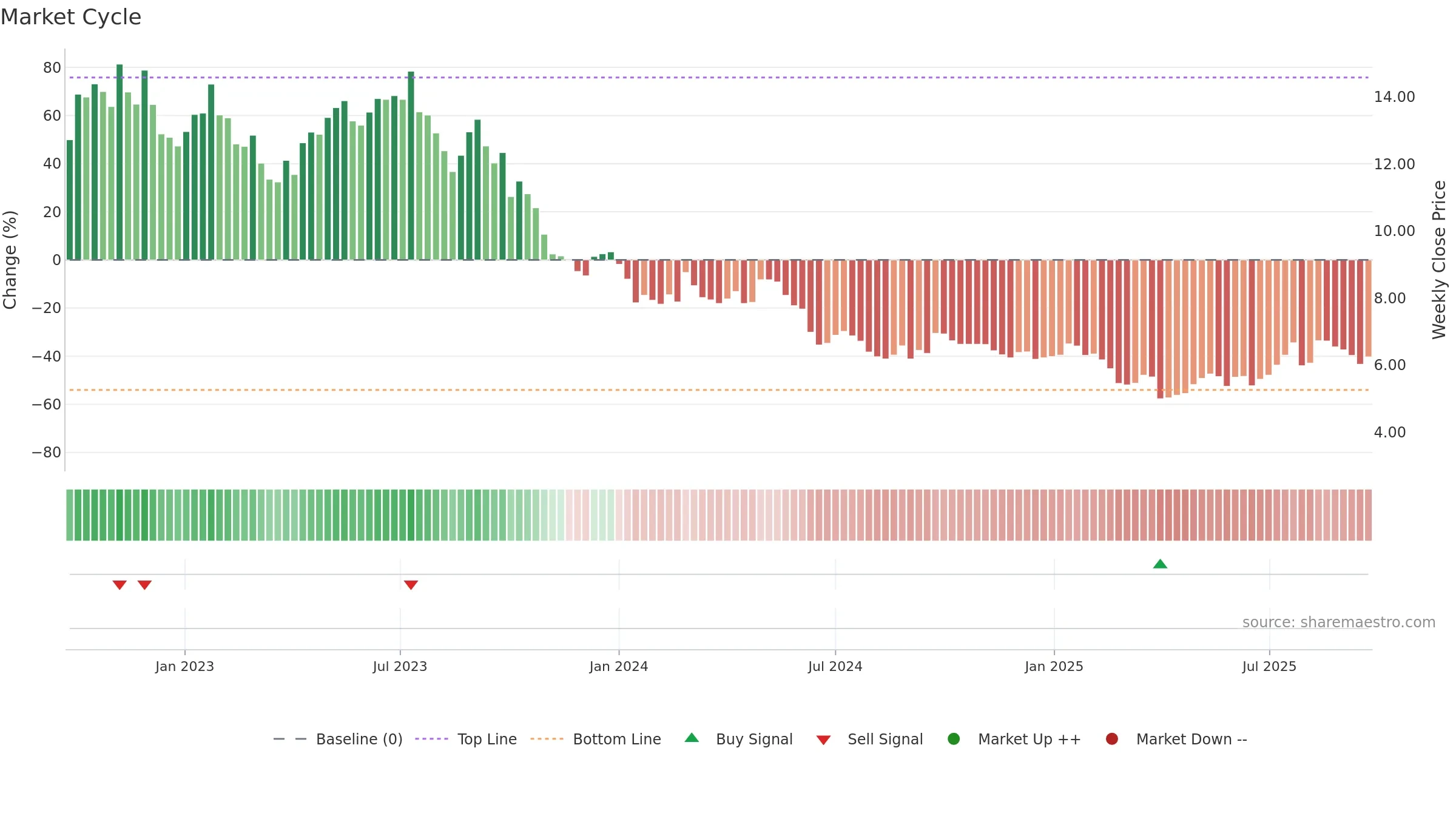The width and height of the screenshot is (1456, 819).
Task: Click the 14.00 price axis label
Action: coord(1394,97)
